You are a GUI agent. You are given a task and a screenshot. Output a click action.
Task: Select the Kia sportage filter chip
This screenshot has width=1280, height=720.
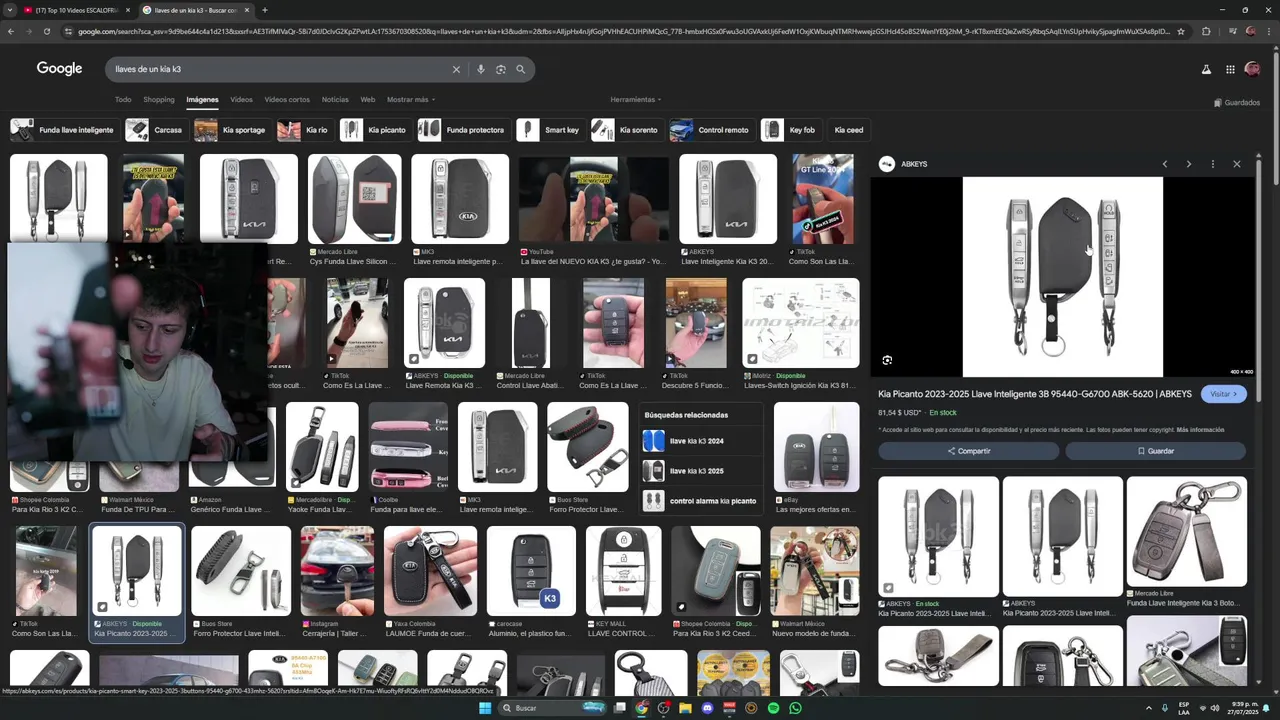231,130
